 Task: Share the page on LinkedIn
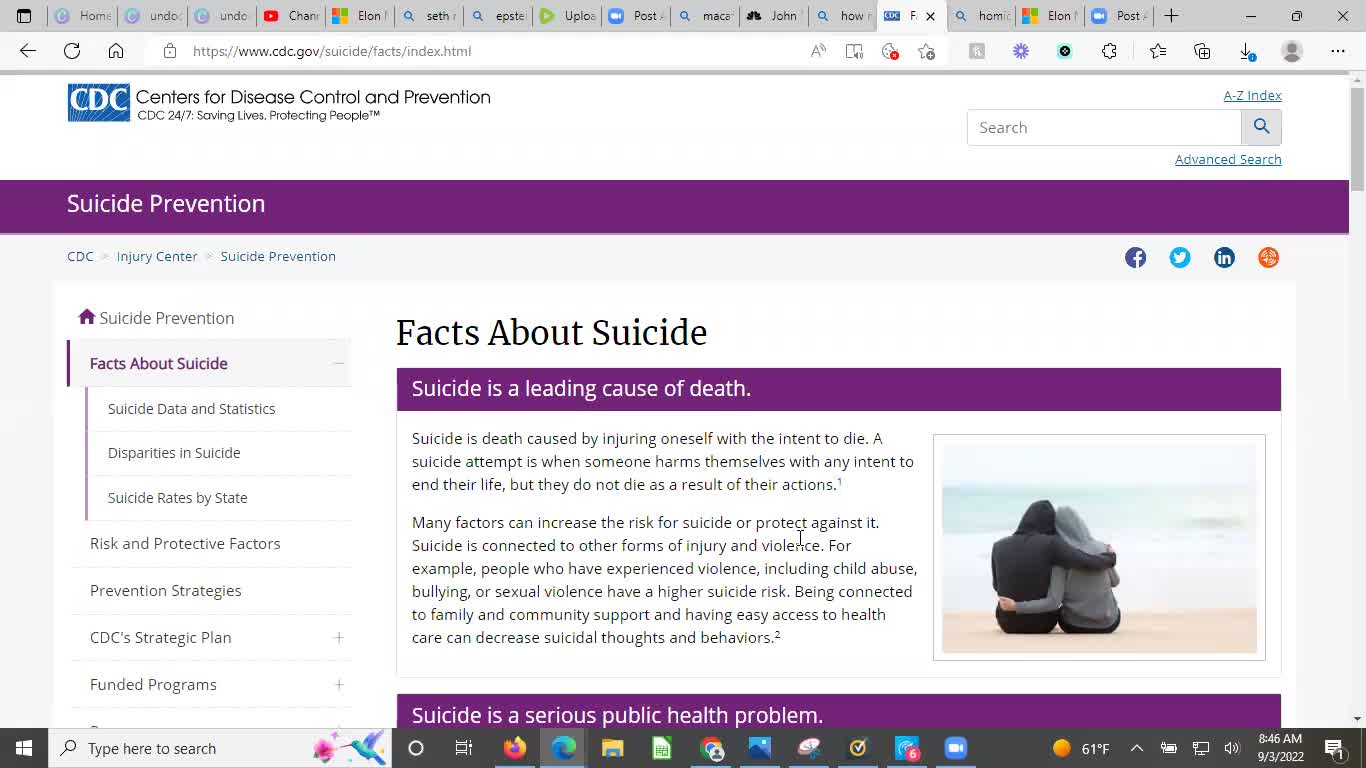coord(1224,257)
